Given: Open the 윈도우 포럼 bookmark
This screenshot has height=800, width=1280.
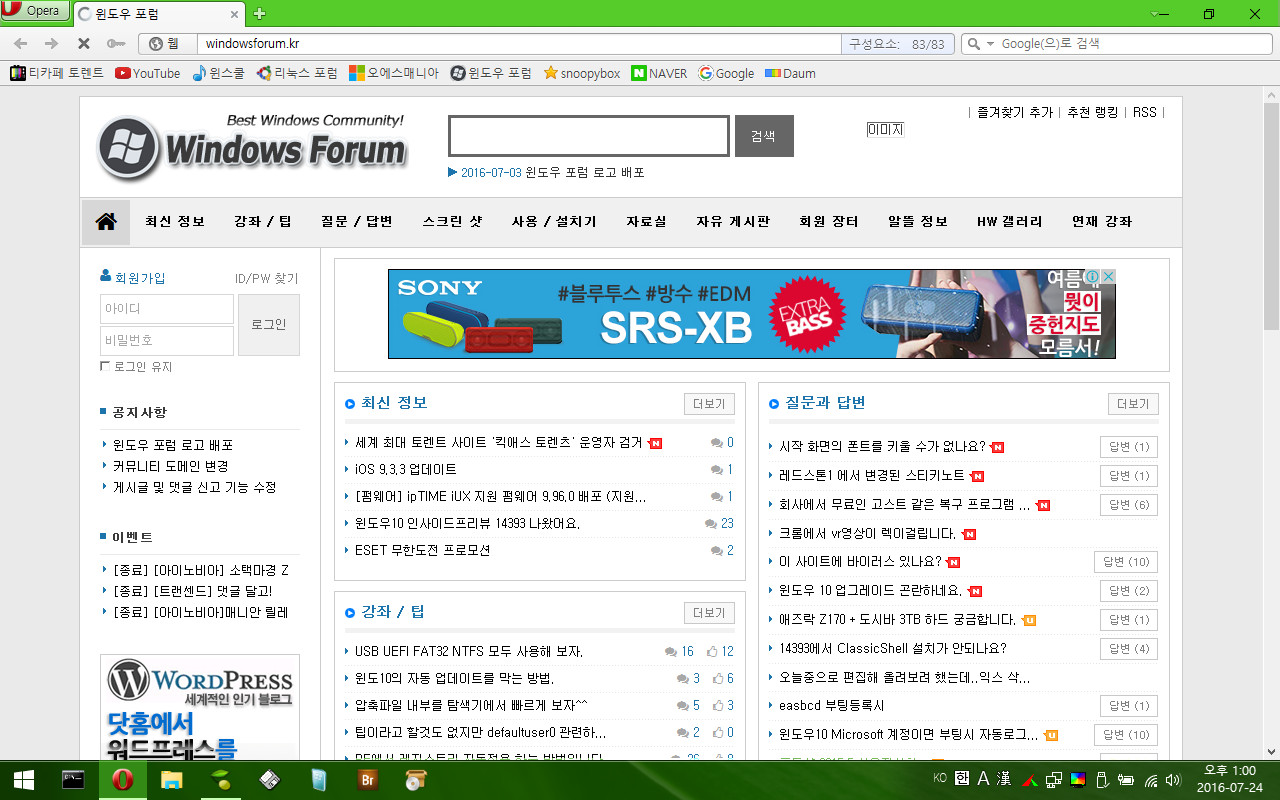Looking at the screenshot, I should pos(491,73).
